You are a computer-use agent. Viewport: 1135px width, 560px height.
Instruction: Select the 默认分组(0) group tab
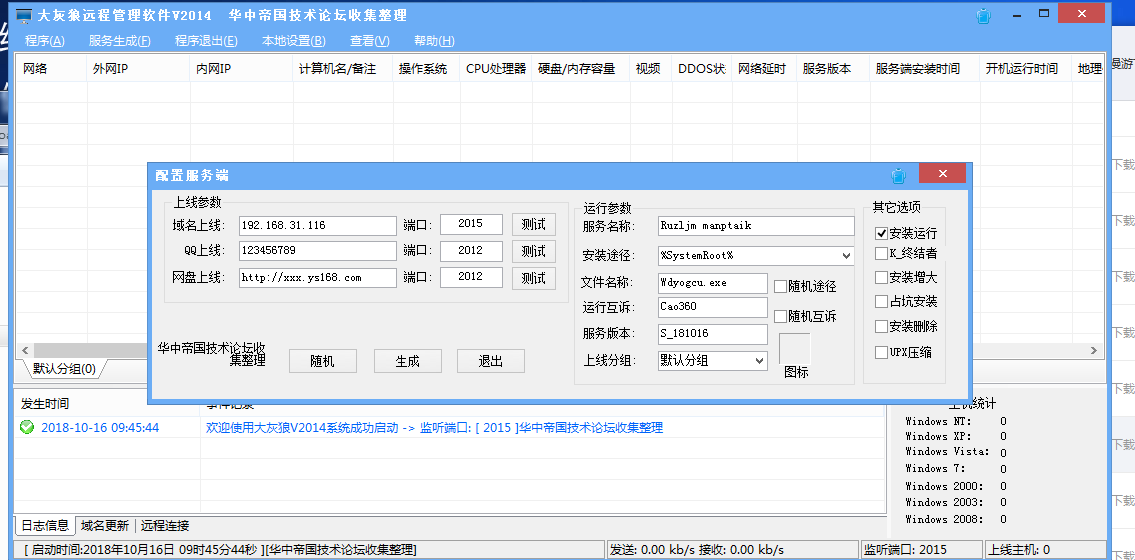pos(64,368)
